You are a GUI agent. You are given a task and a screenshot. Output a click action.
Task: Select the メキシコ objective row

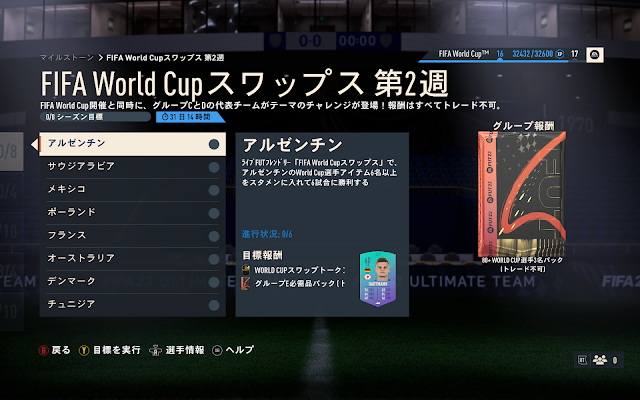click(x=132, y=190)
